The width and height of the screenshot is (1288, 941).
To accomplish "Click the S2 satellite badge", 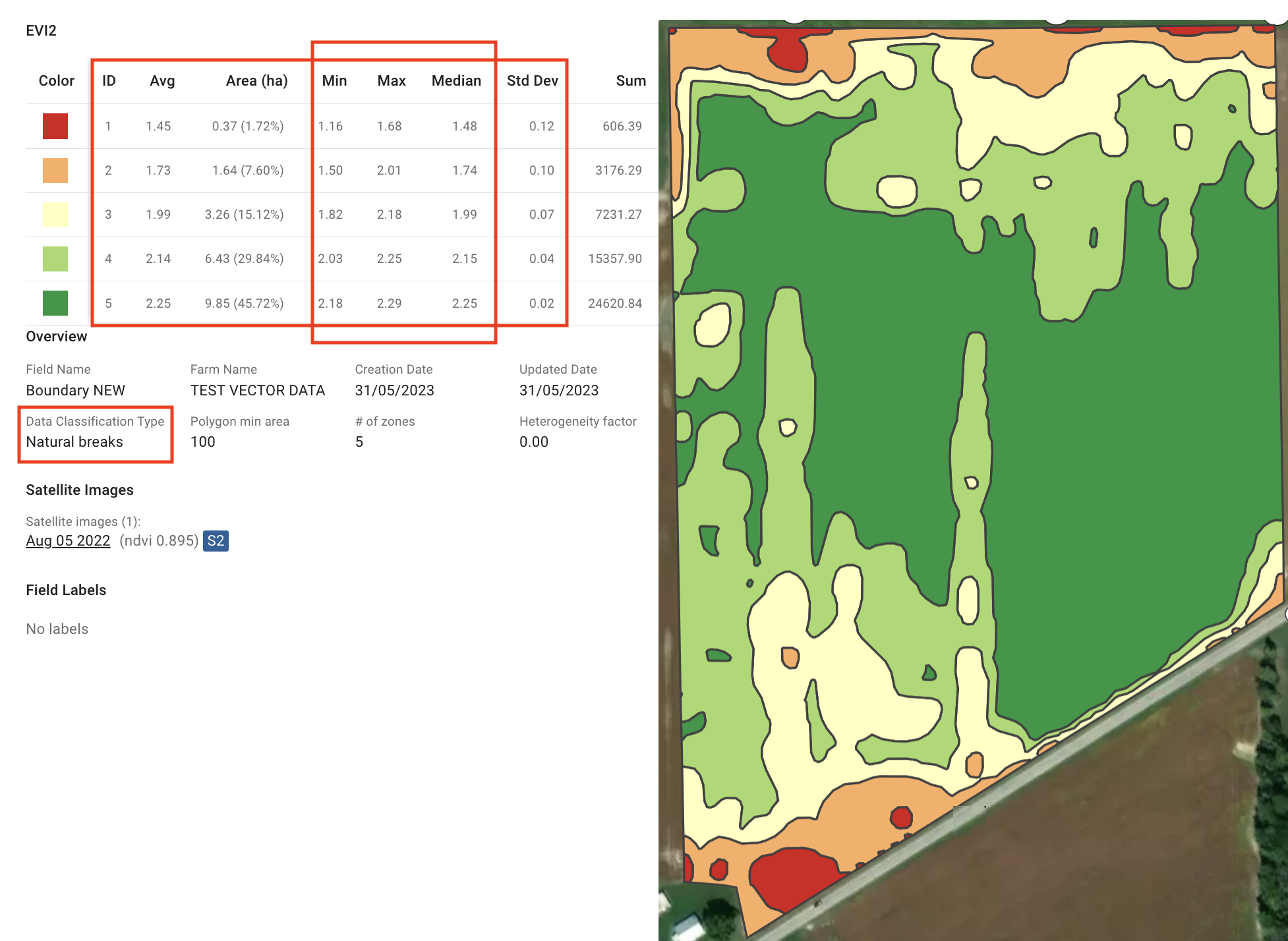I will pyautogui.click(x=216, y=540).
